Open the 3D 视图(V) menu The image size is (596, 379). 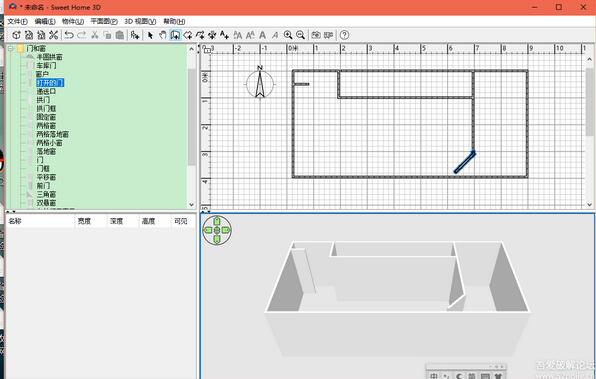[x=140, y=21]
